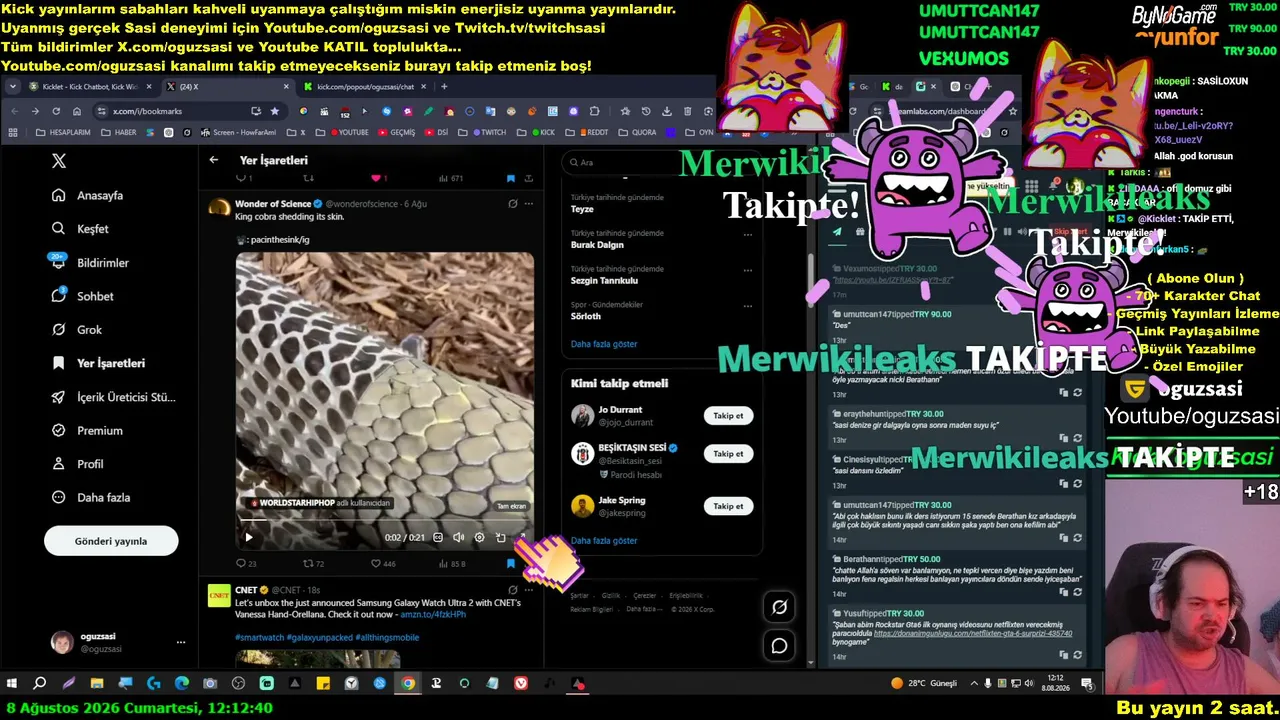The width and height of the screenshot is (1280, 720).
Task: Like the King cobra post
Action: point(383,564)
